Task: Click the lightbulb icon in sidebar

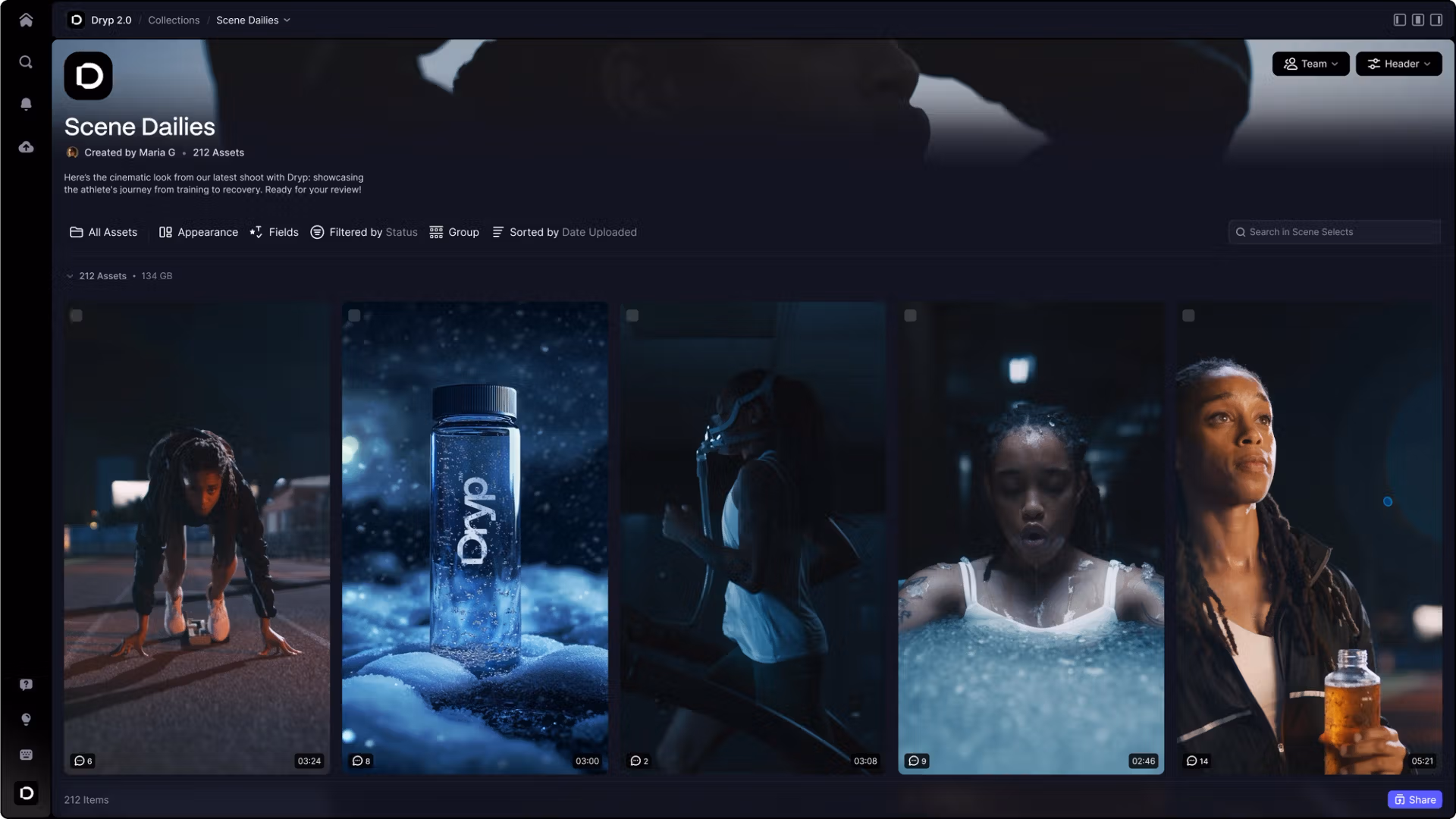Action: pyautogui.click(x=26, y=720)
